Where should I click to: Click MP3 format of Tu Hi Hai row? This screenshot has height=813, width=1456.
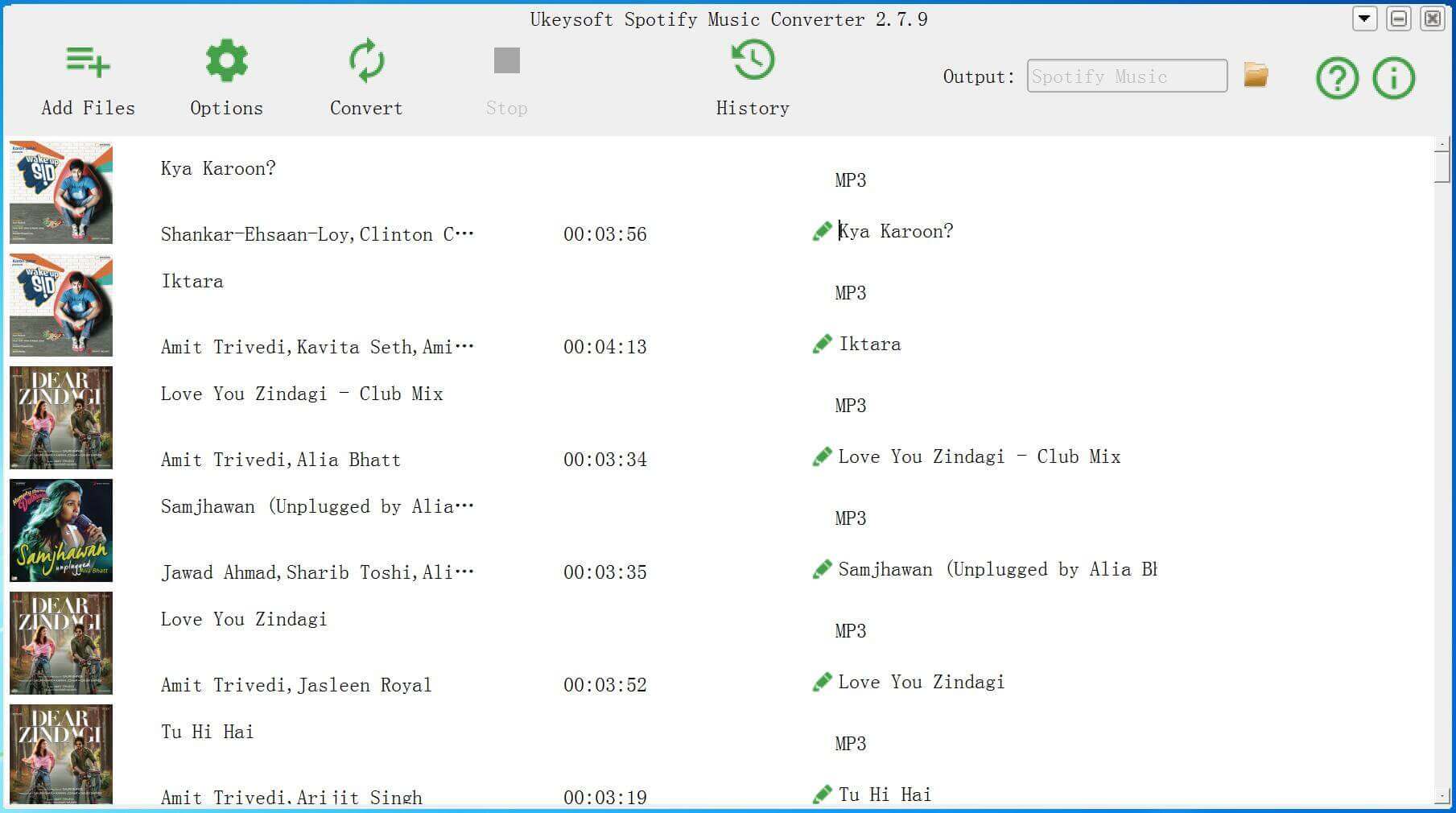(851, 744)
